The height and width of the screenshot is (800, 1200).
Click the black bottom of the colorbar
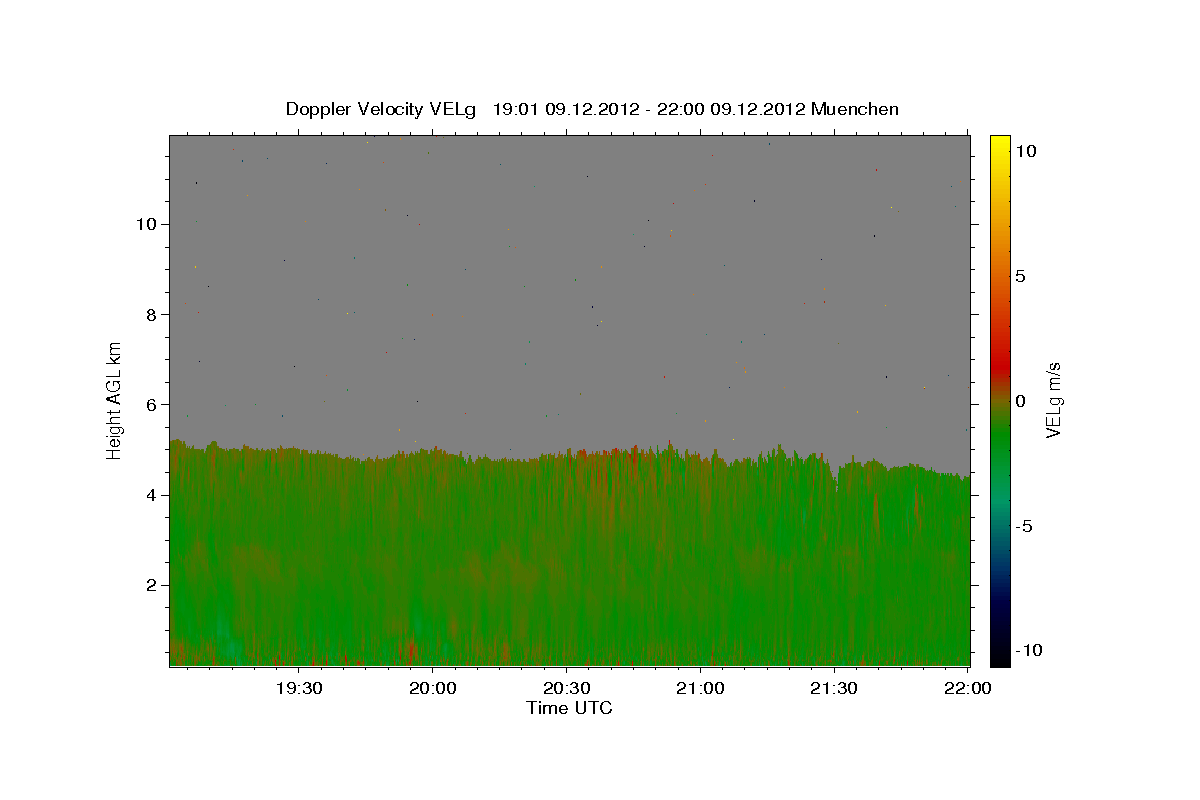[1000, 656]
